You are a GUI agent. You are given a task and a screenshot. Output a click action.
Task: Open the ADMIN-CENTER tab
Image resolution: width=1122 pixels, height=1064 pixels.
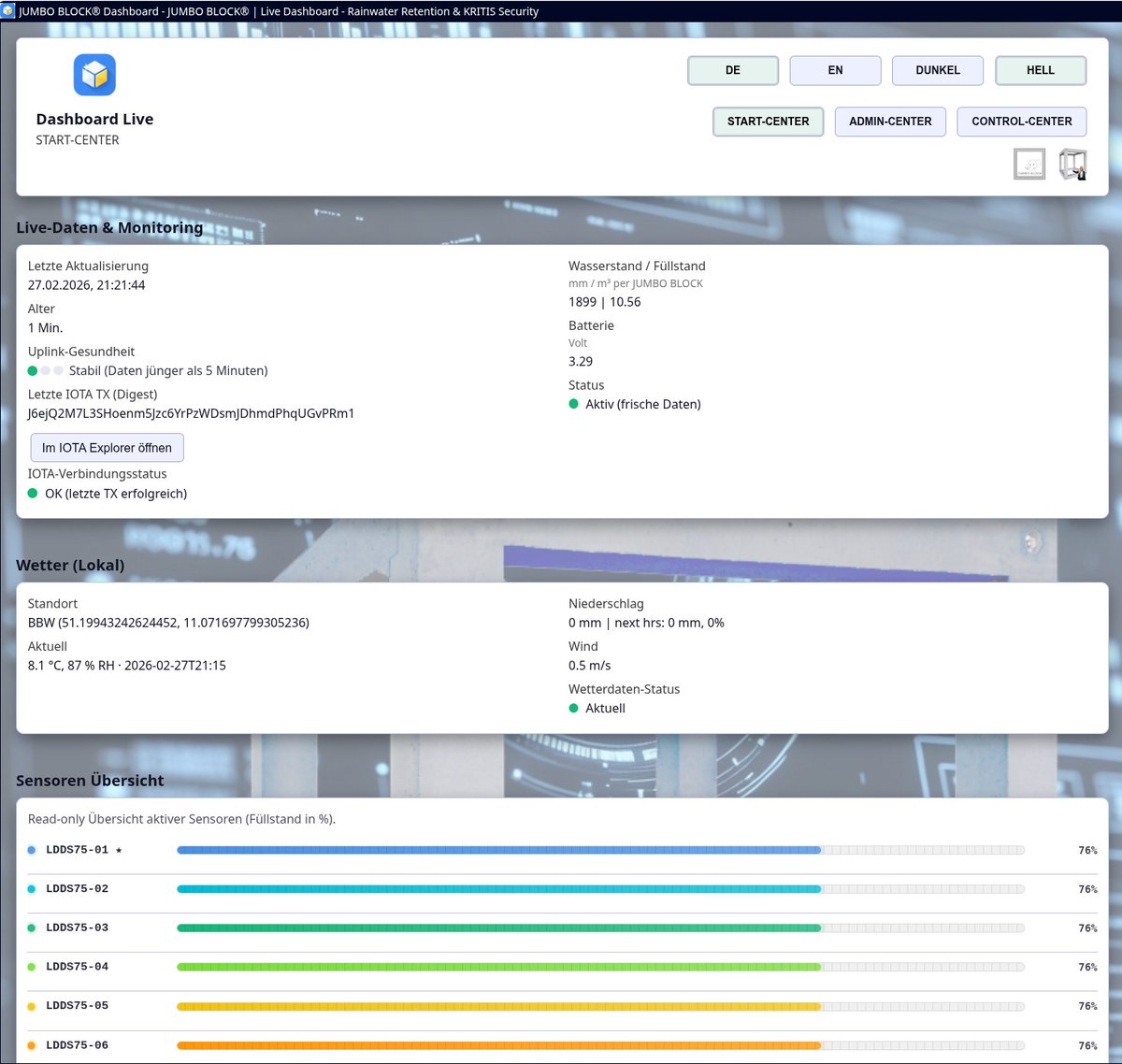[890, 122]
